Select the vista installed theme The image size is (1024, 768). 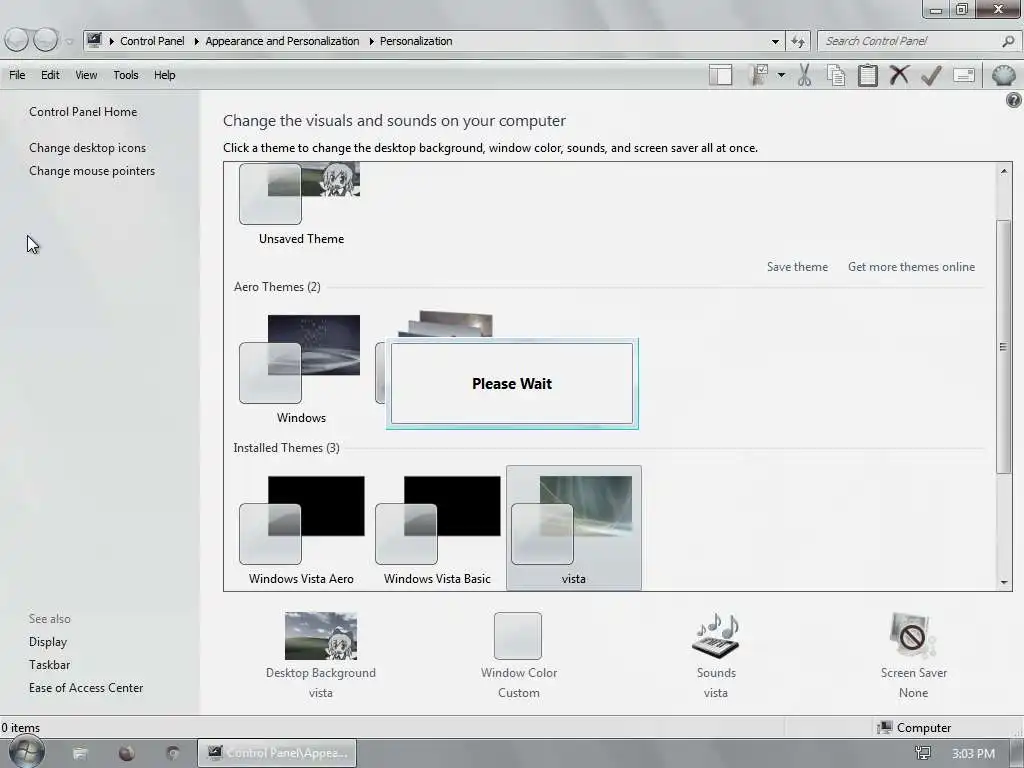(x=573, y=528)
